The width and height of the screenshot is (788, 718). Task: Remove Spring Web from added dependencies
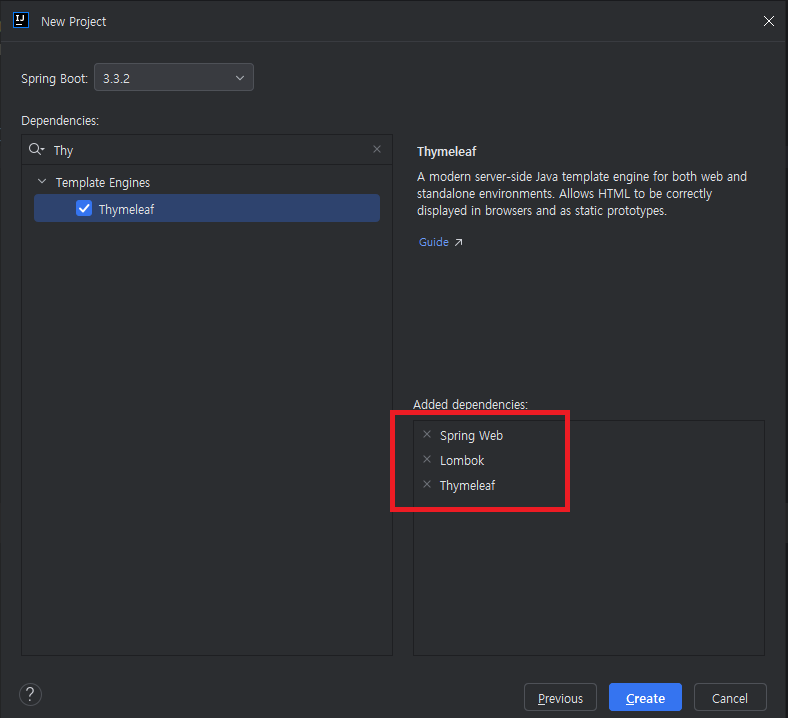pyautogui.click(x=427, y=434)
